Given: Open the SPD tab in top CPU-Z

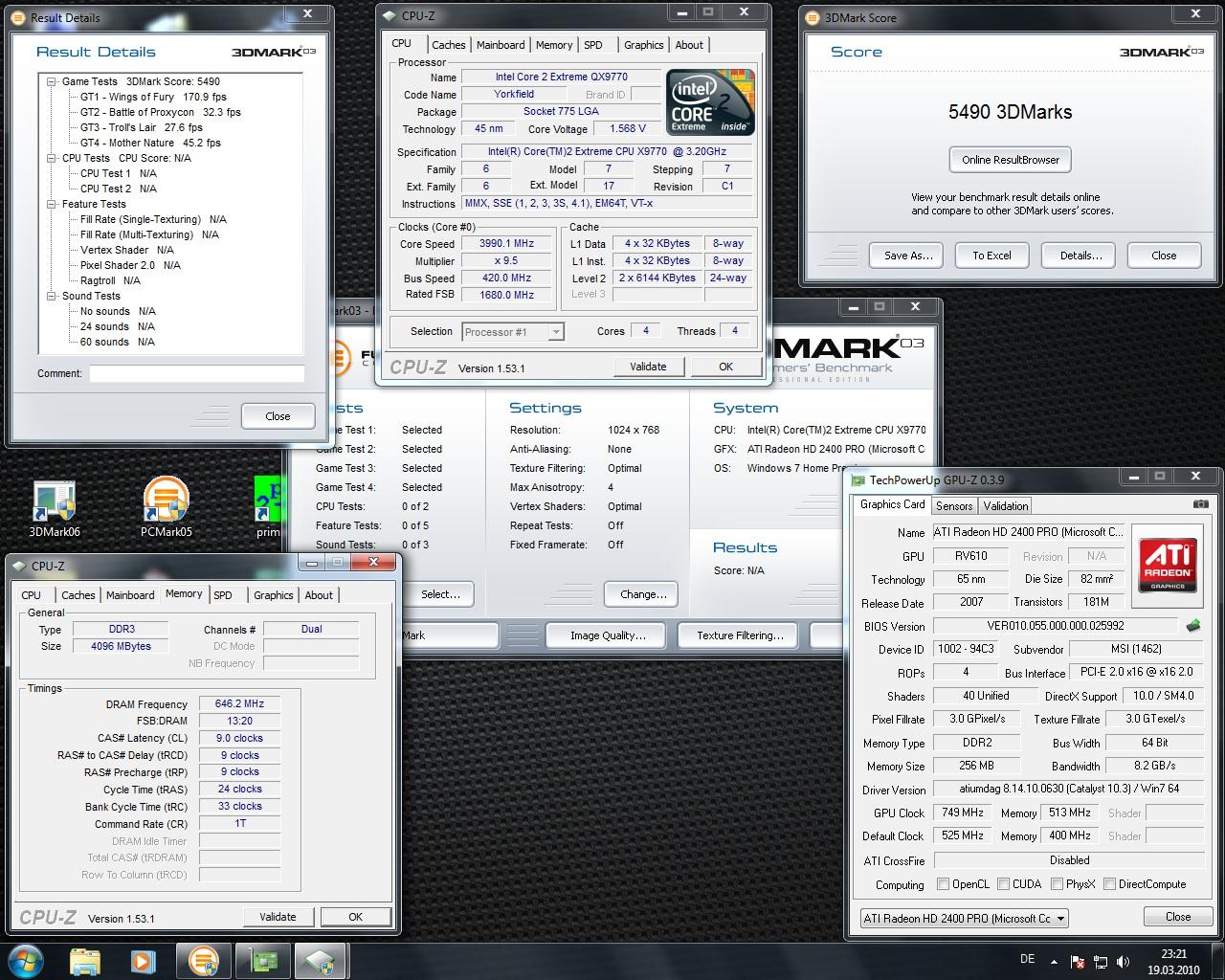Looking at the screenshot, I should coord(593,45).
